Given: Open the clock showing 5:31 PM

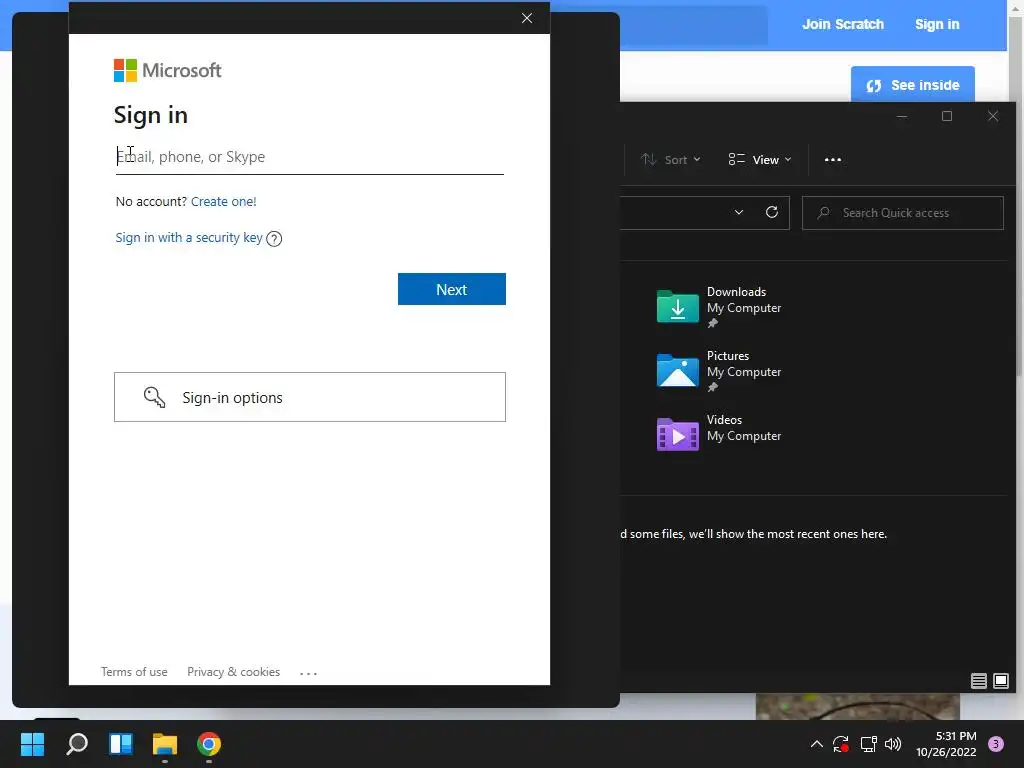Looking at the screenshot, I should (946, 744).
